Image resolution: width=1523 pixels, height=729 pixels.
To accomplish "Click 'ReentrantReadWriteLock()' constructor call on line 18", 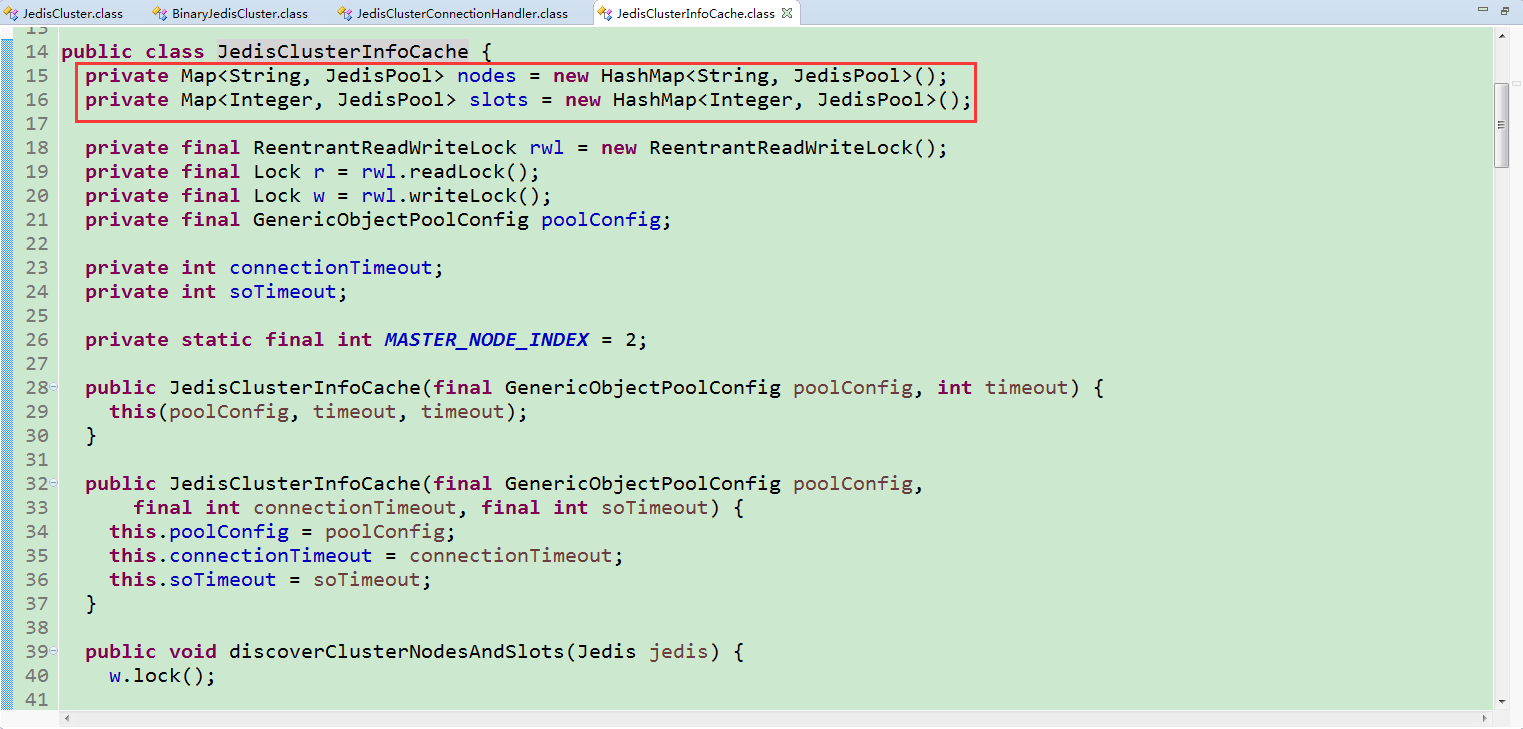I will (x=793, y=148).
